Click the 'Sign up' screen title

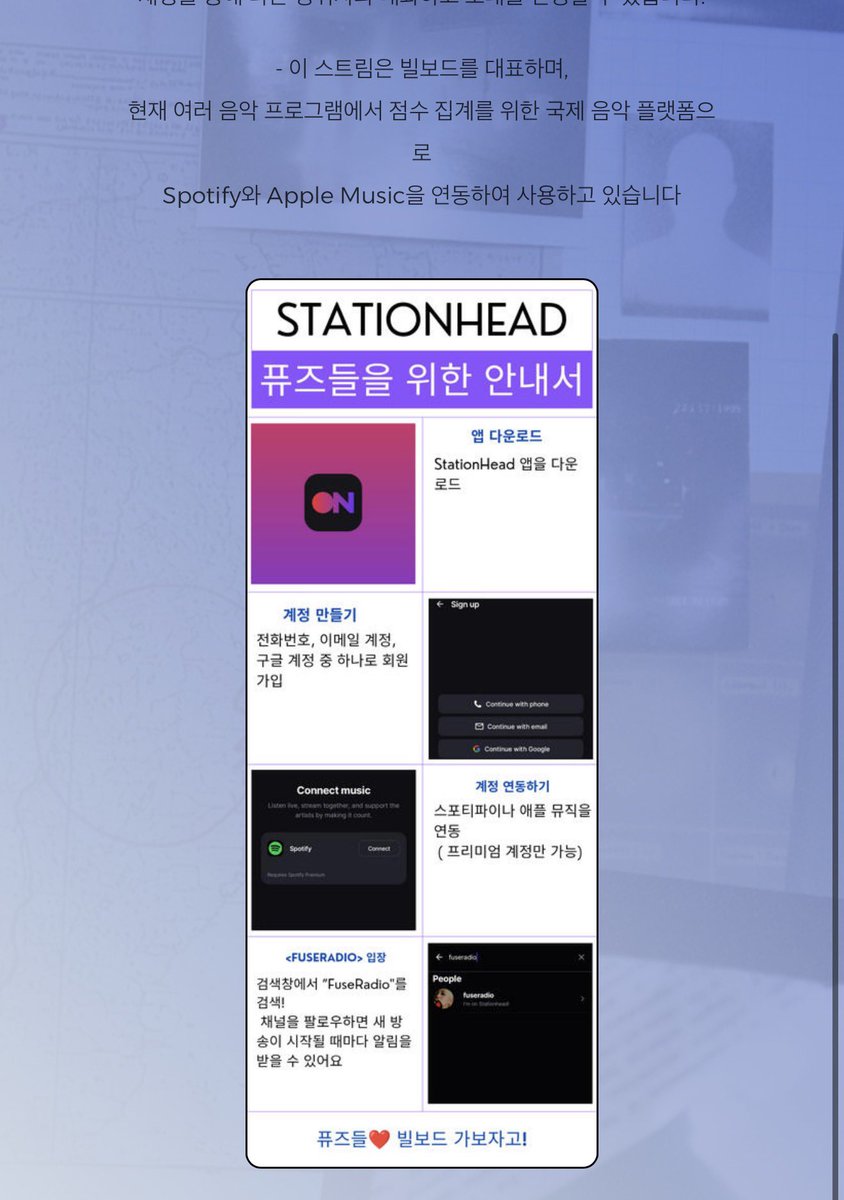point(465,604)
